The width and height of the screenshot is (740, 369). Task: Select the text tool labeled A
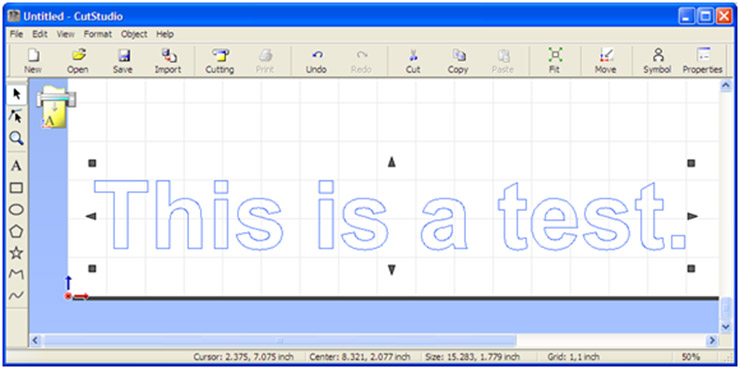coord(17,166)
